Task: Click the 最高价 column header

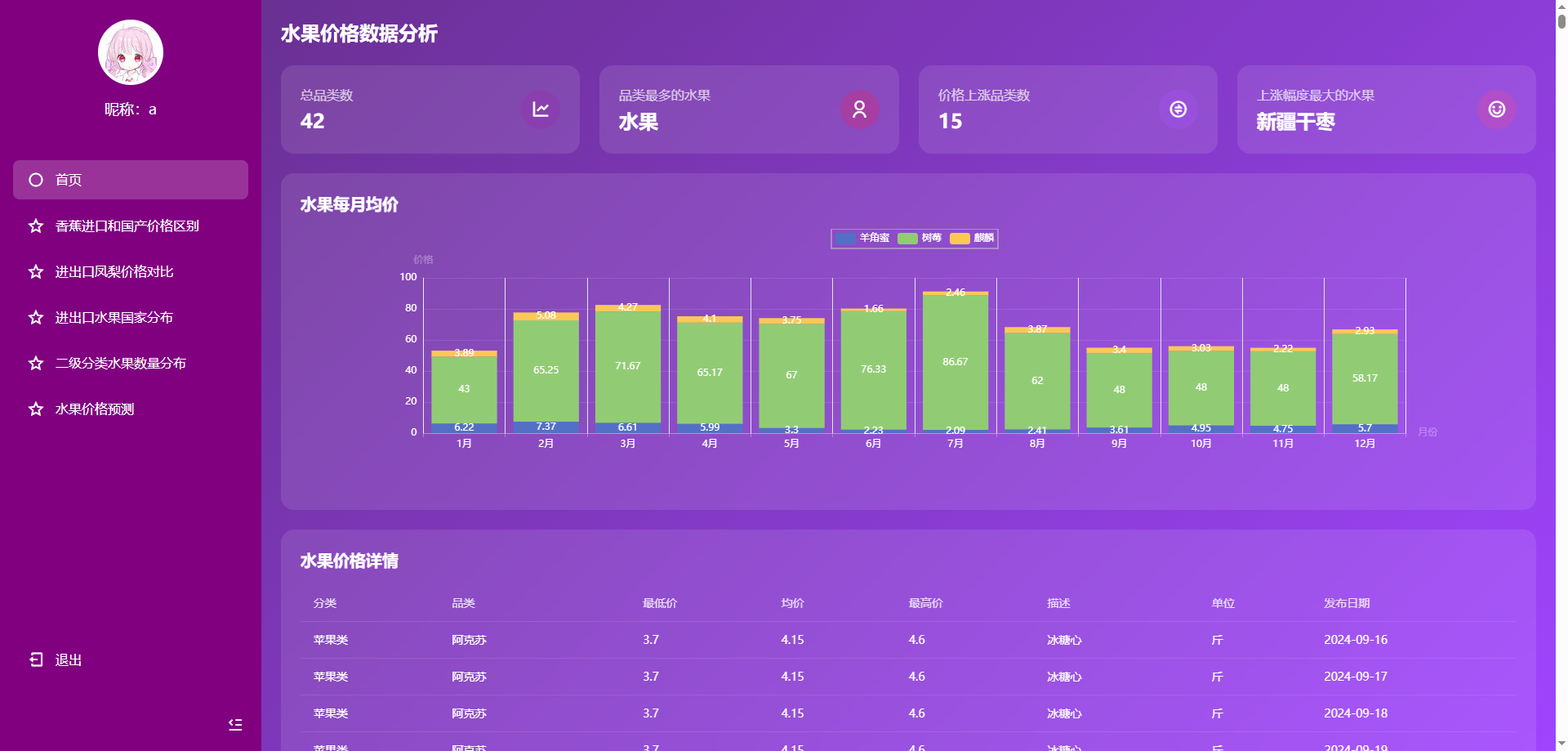Action: point(926,603)
